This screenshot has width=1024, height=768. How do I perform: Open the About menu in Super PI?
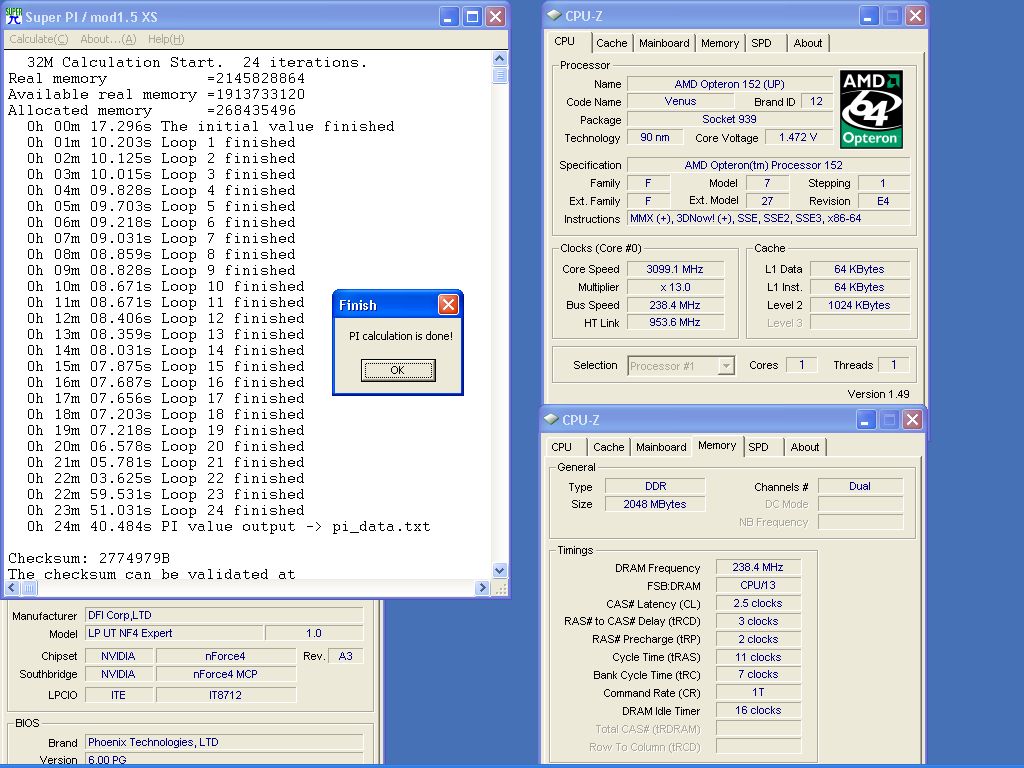108,39
